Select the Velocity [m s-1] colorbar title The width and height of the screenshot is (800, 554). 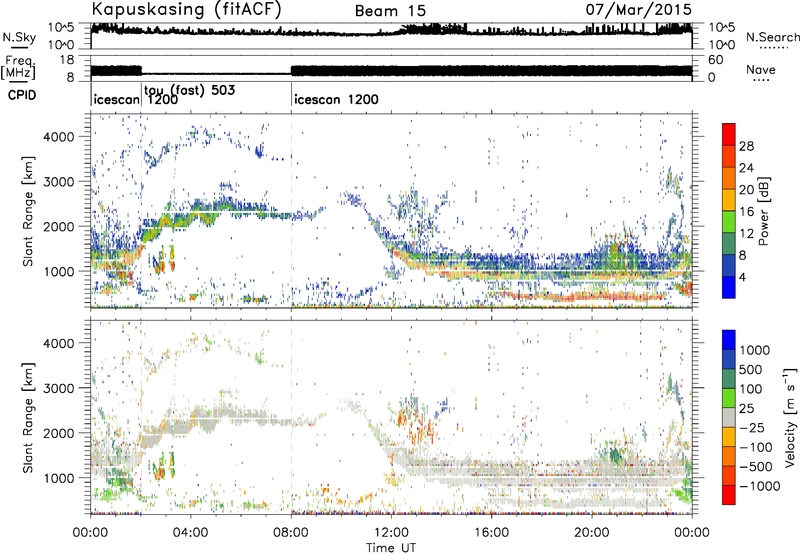pos(791,417)
